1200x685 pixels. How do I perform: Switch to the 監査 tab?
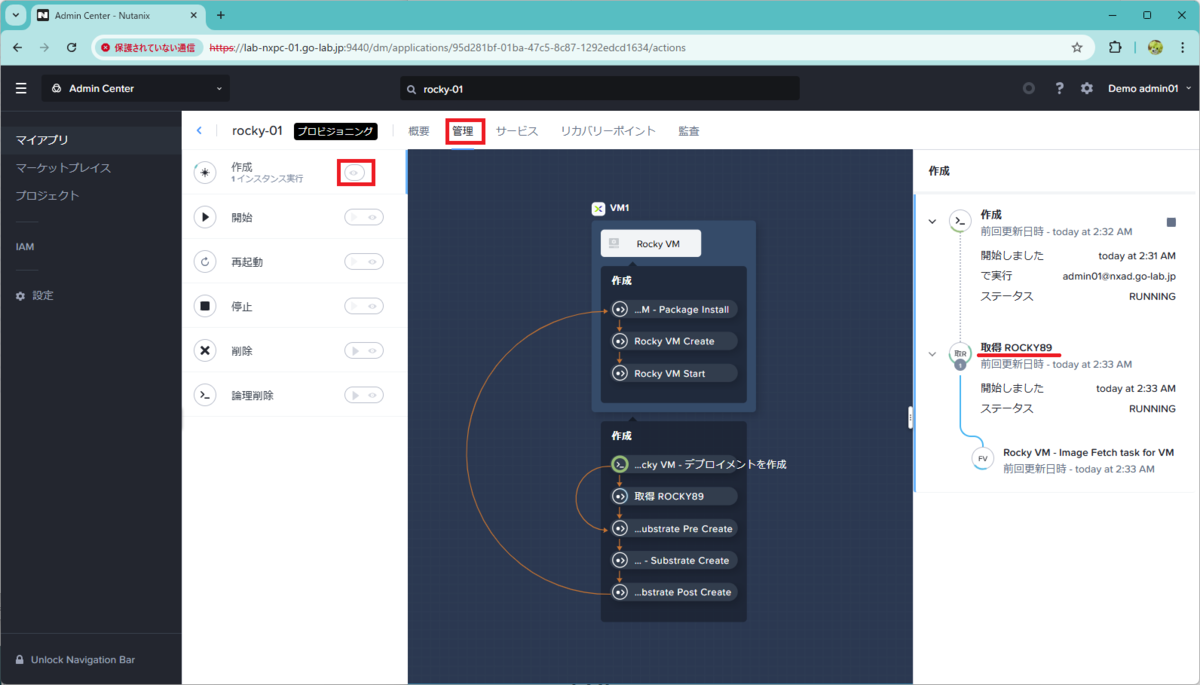tap(689, 131)
